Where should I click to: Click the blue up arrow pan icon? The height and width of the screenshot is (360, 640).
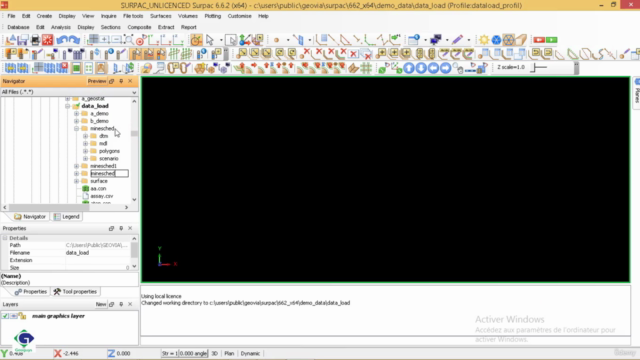(x=409, y=68)
